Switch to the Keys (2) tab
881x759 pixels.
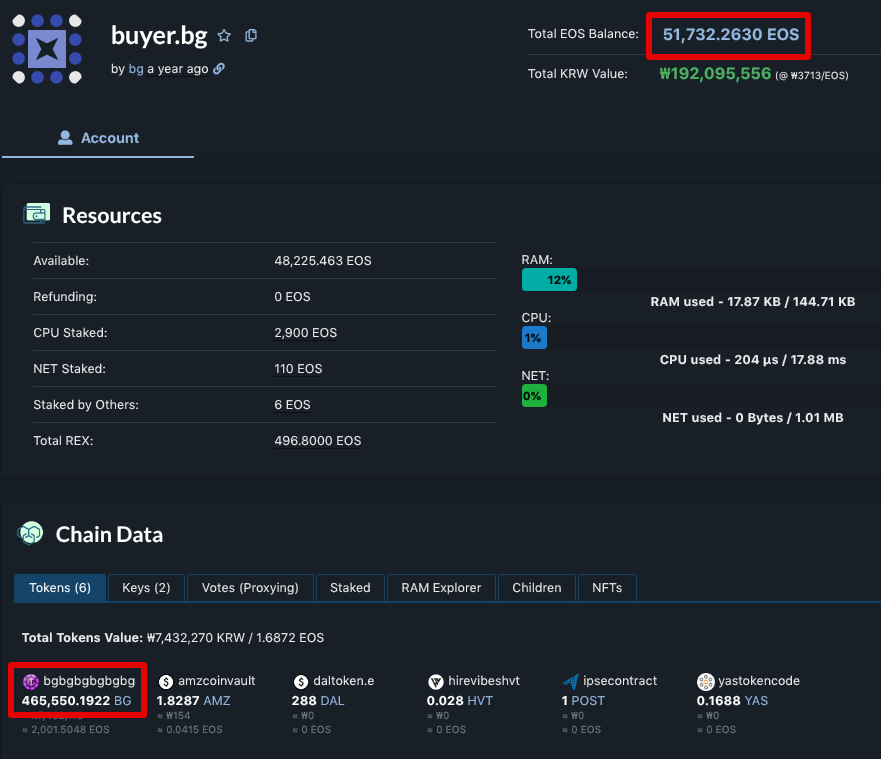146,588
